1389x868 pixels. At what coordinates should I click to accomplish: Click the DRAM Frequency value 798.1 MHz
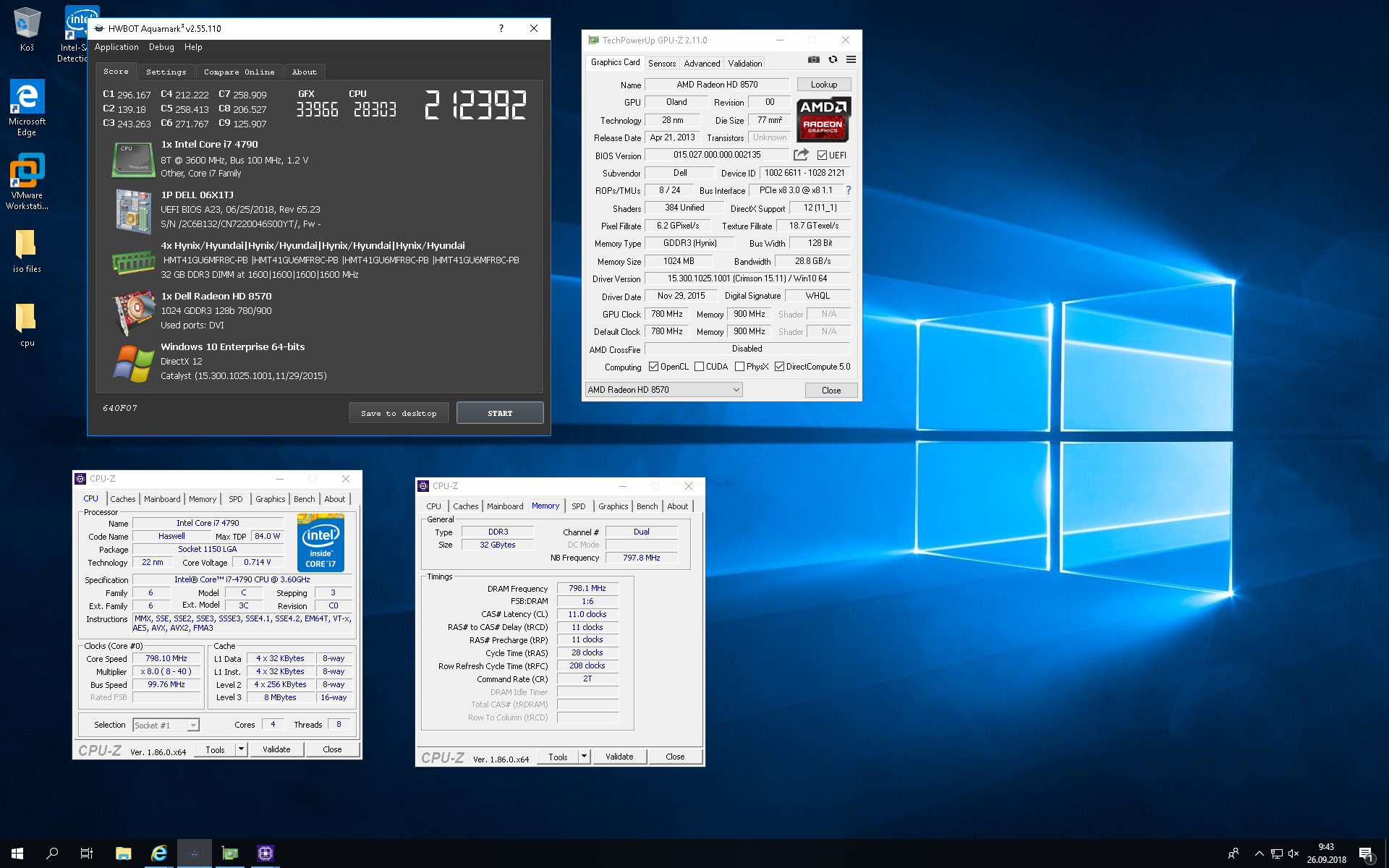pos(587,589)
